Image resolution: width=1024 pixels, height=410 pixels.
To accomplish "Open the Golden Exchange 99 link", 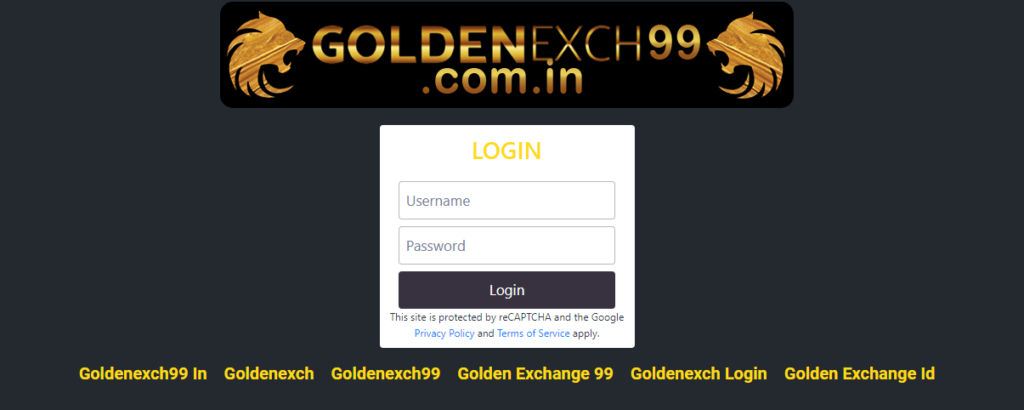I will tap(536, 373).
